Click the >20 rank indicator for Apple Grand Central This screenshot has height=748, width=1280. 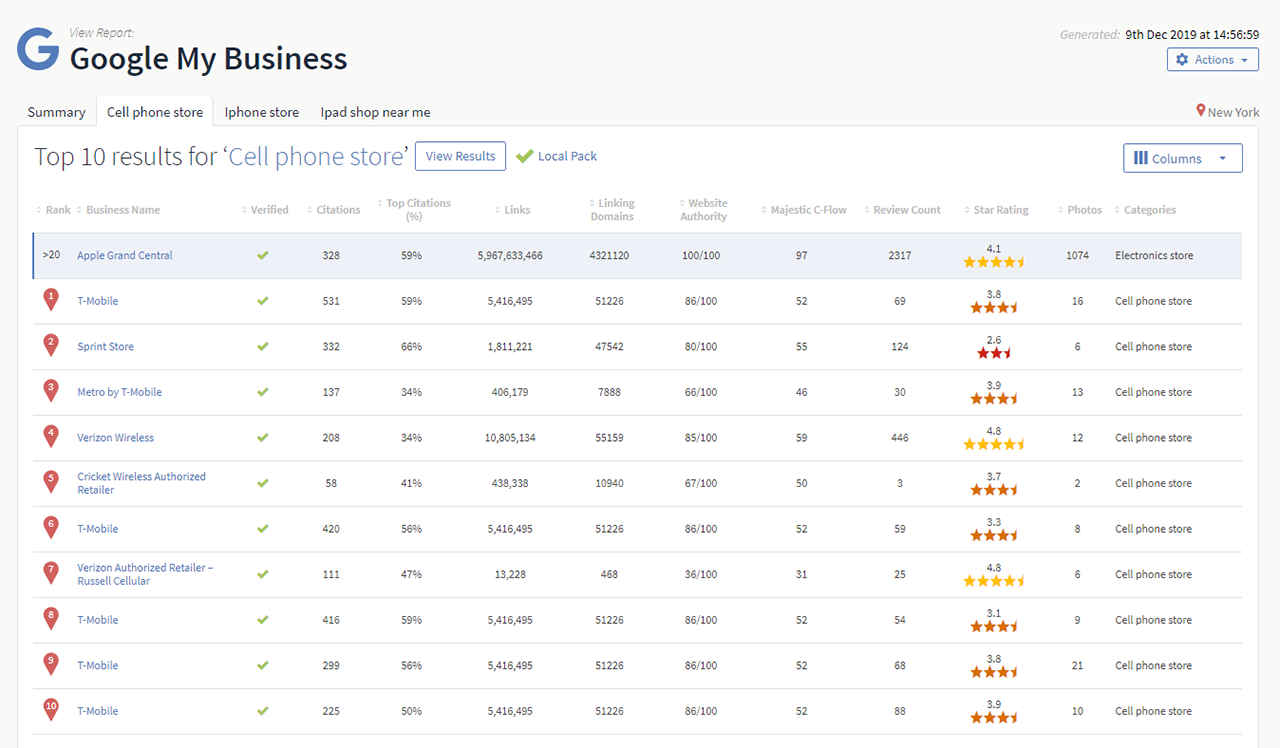[x=51, y=255]
